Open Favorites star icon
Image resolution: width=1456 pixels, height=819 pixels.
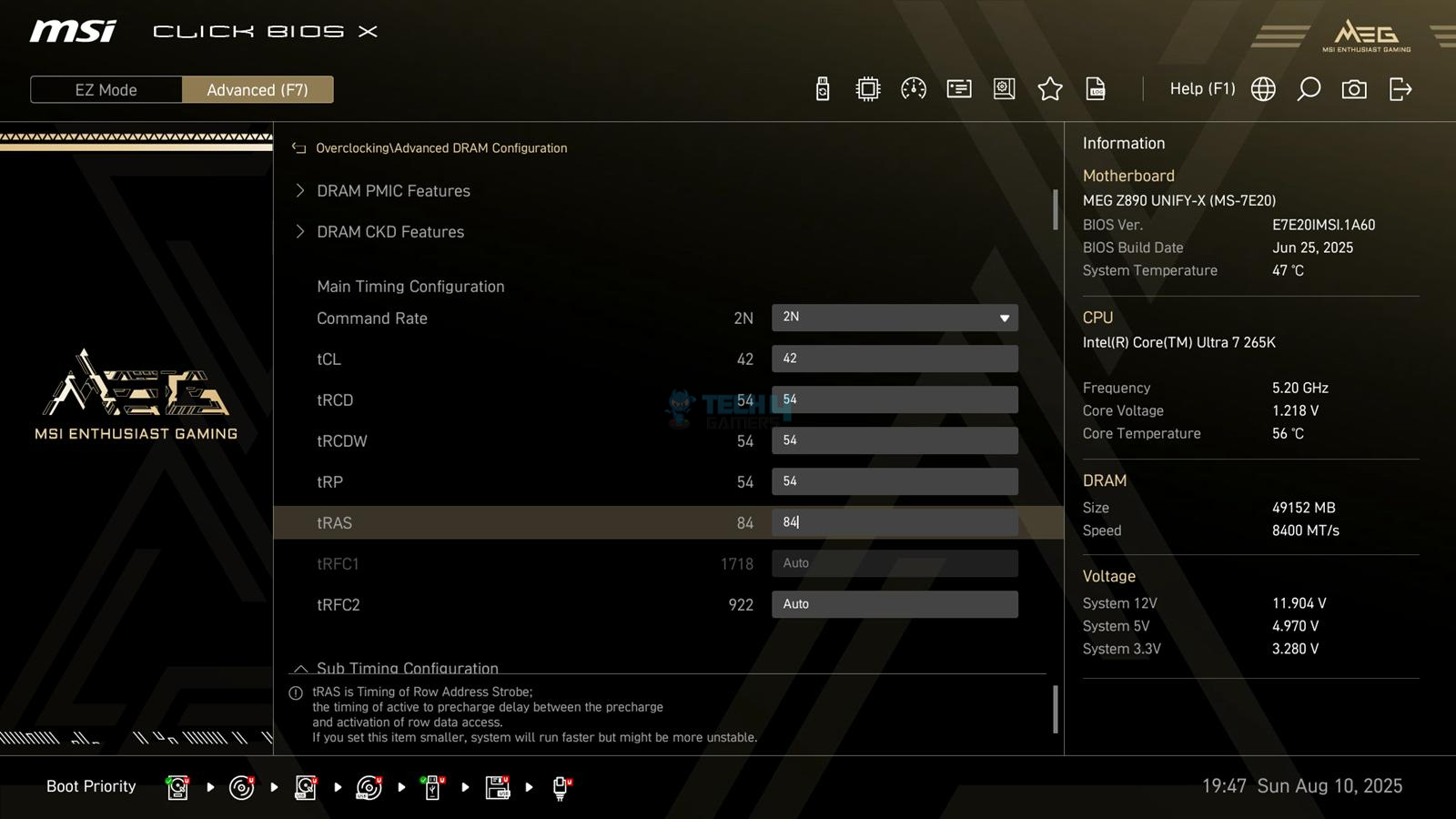1050,89
